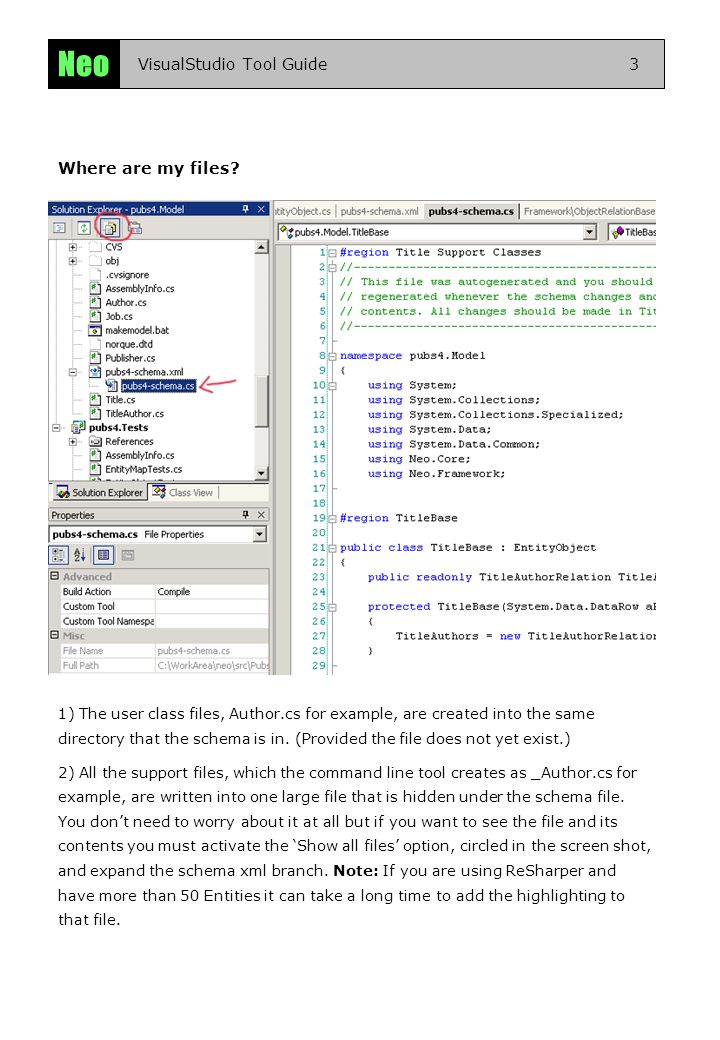This screenshot has height=1040, width=720.
Task: Expand the obj folder node
Action: [72, 261]
